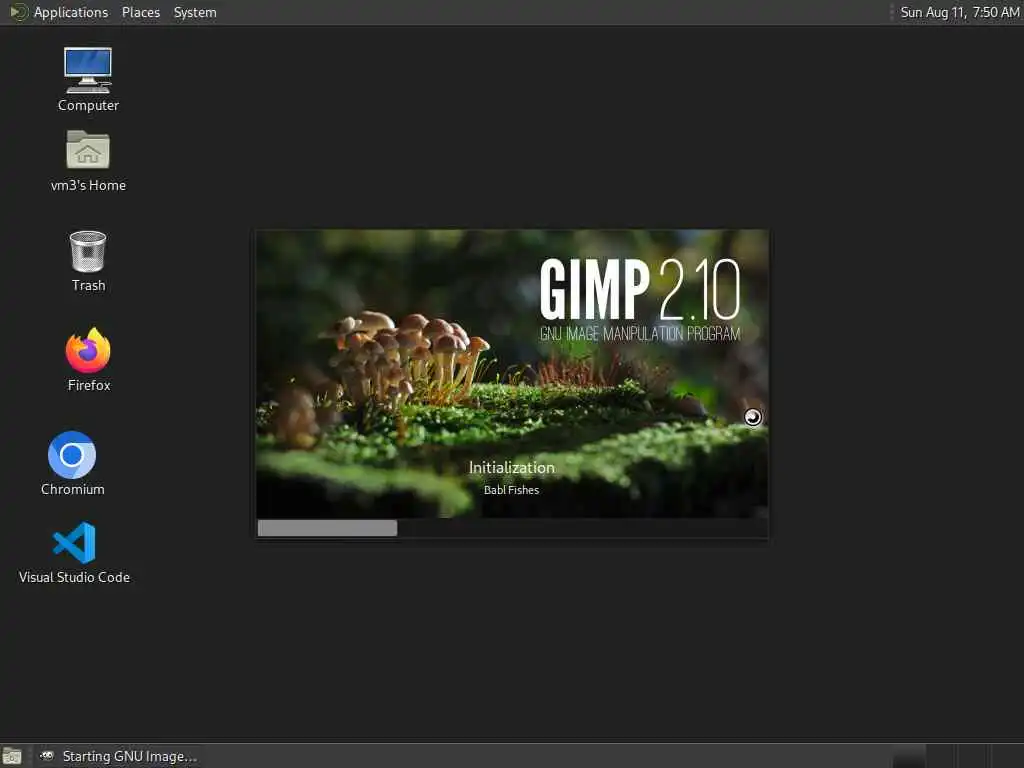Click the clock showing Sun Aug 11
Image resolution: width=1024 pixels, height=768 pixels.
coord(959,12)
